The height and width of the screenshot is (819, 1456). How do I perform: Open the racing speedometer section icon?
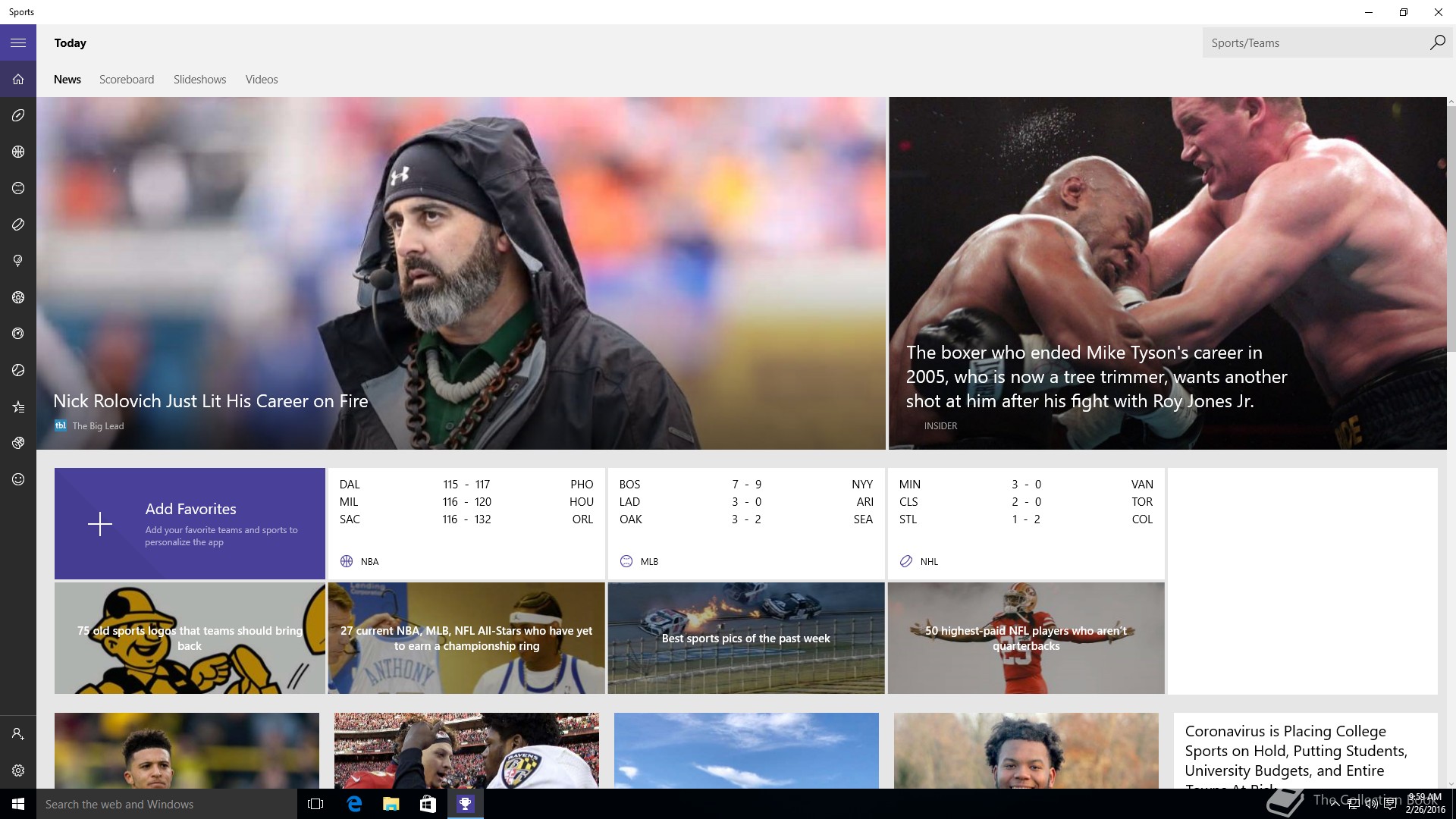(x=18, y=334)
